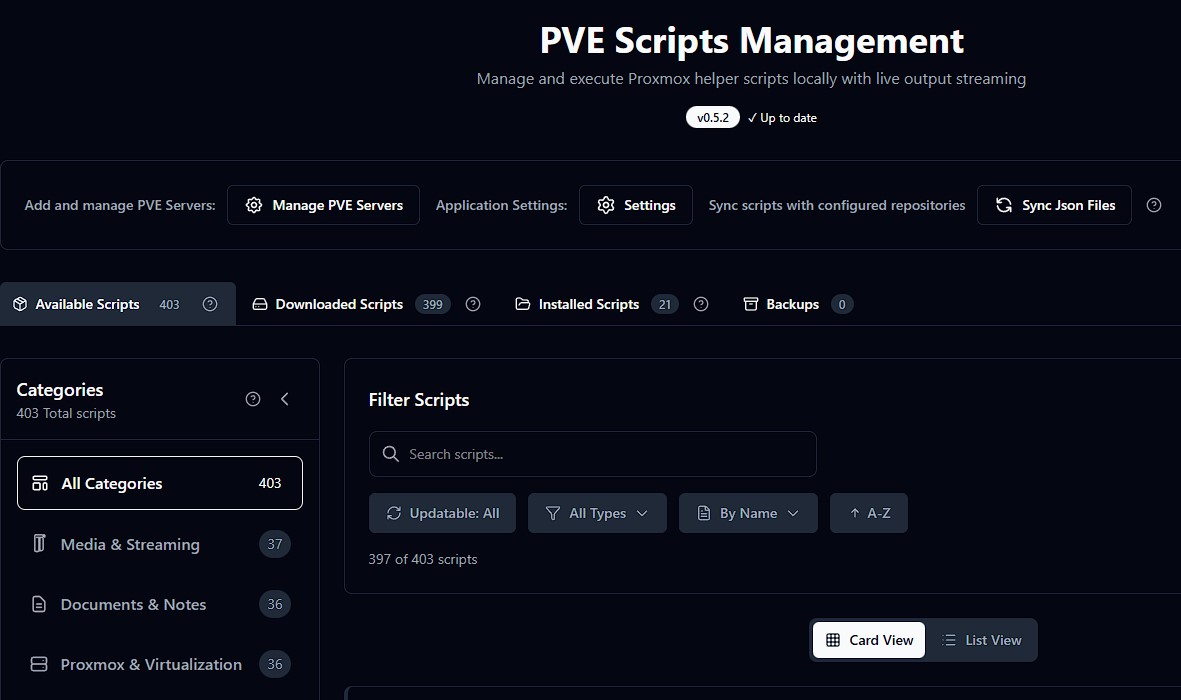Switch to List View

pyautogui.click(x=981, y=640)
